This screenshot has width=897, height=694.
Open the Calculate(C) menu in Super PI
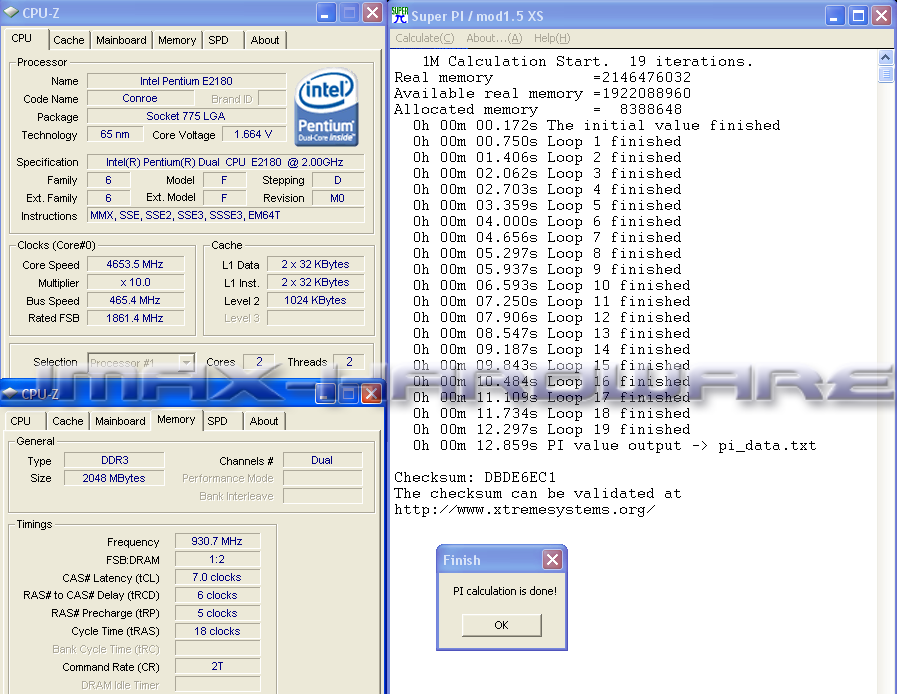click(424, 38)
